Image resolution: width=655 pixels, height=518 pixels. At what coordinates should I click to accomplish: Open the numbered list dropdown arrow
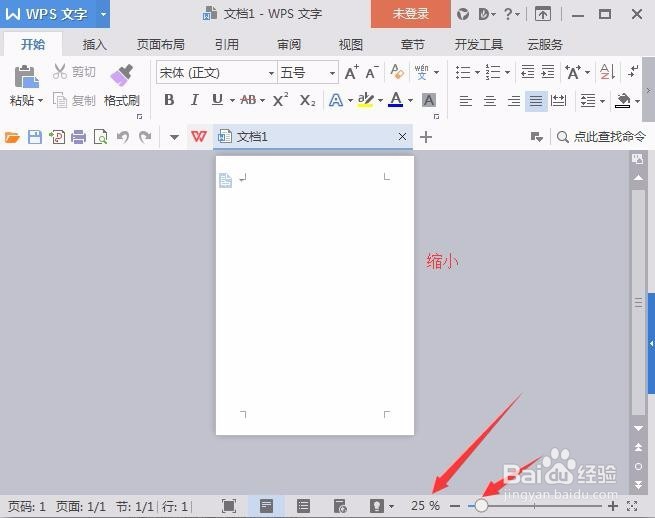click(507, 72)
